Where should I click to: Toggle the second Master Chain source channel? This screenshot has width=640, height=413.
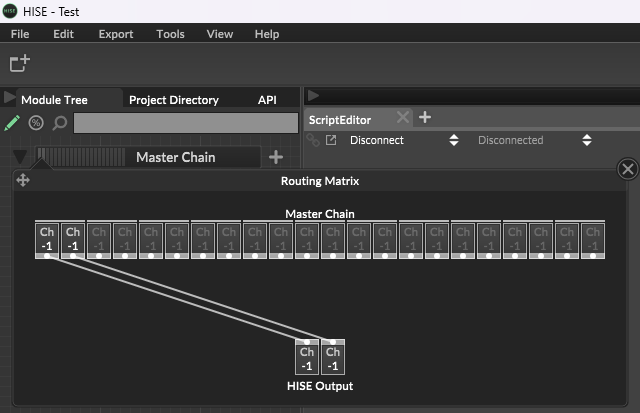pyautogui.click(x=72, y=238)
